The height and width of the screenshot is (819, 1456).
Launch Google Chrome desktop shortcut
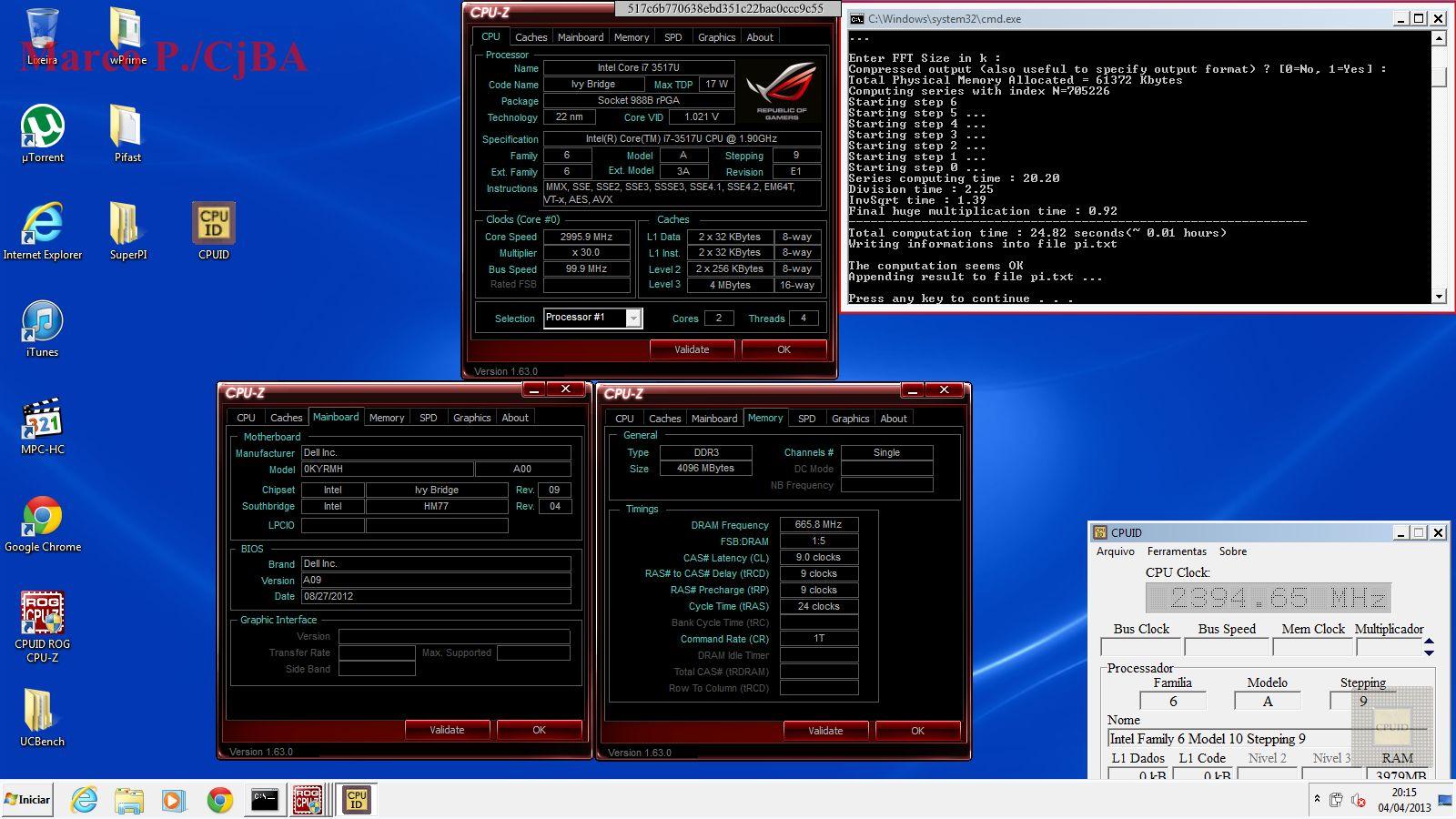(42, 524)
